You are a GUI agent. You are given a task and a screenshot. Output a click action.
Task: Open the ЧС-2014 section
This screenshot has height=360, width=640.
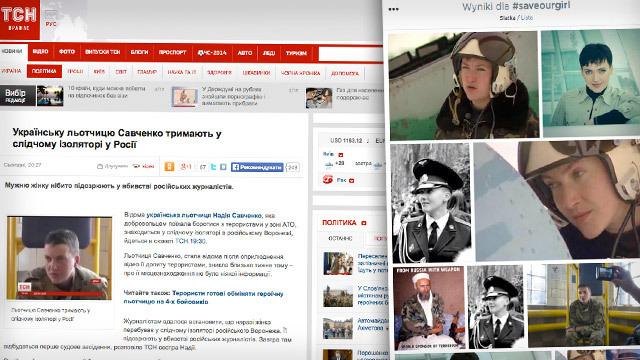tap(212, 53)
